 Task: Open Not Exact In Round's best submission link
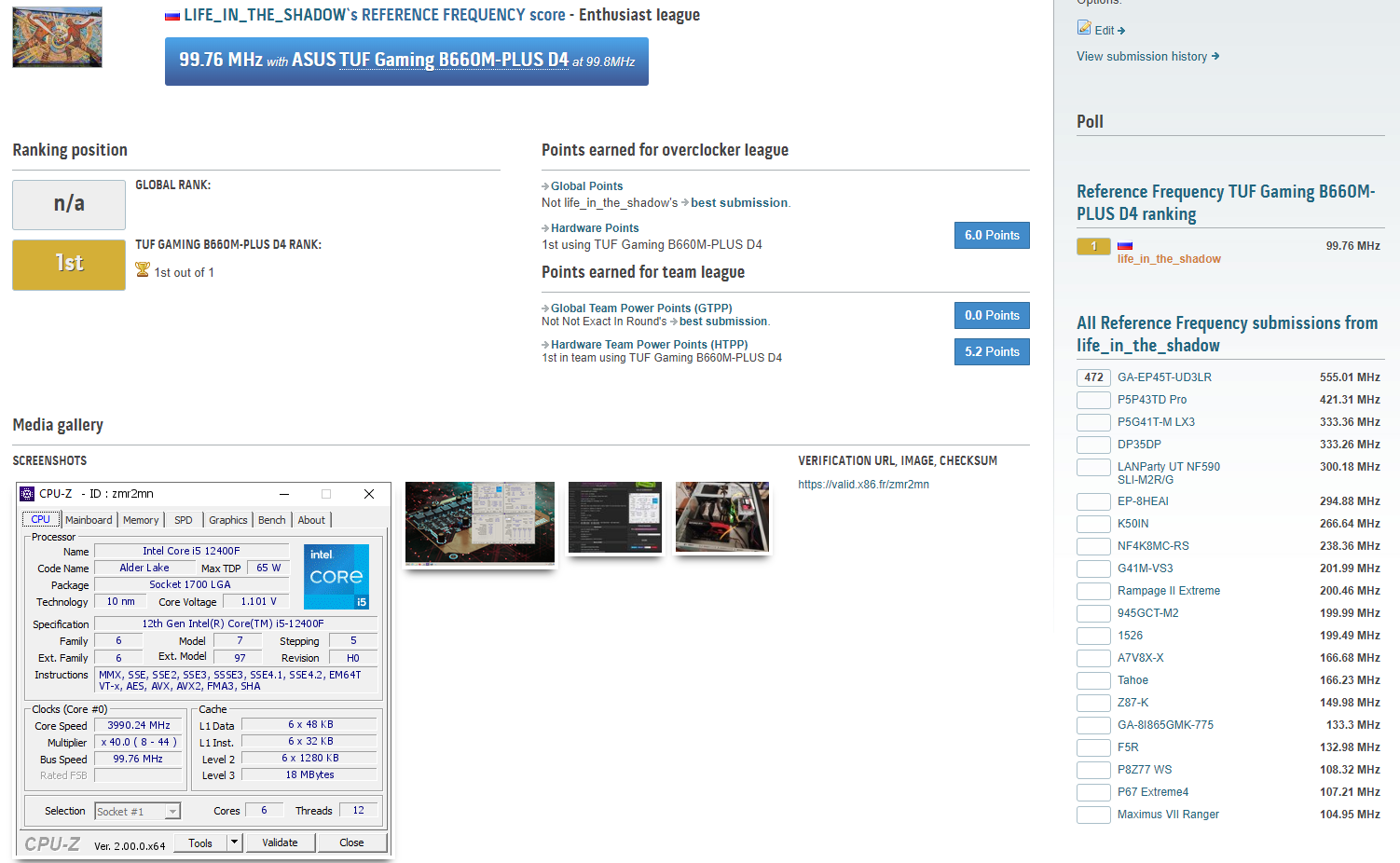click(723, 322)
